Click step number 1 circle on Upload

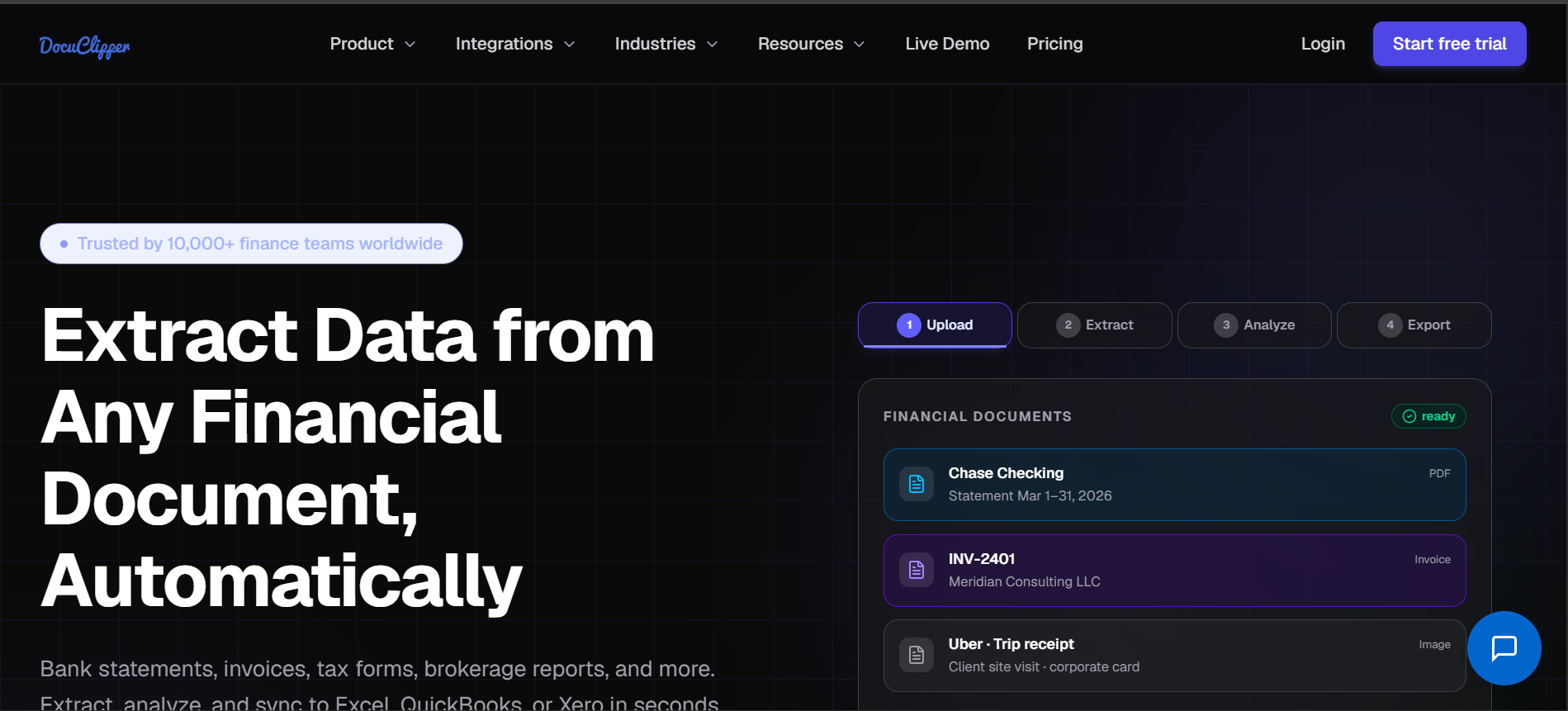click(909, 325)
